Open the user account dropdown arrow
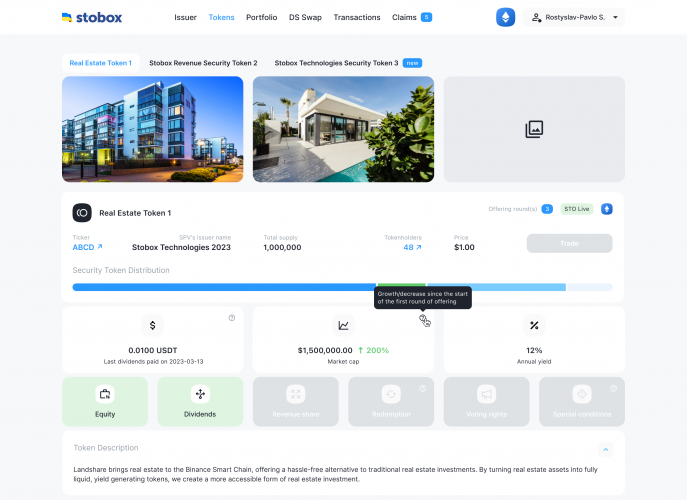This screenshot has height=500, width=687. (x=615, y=18)
